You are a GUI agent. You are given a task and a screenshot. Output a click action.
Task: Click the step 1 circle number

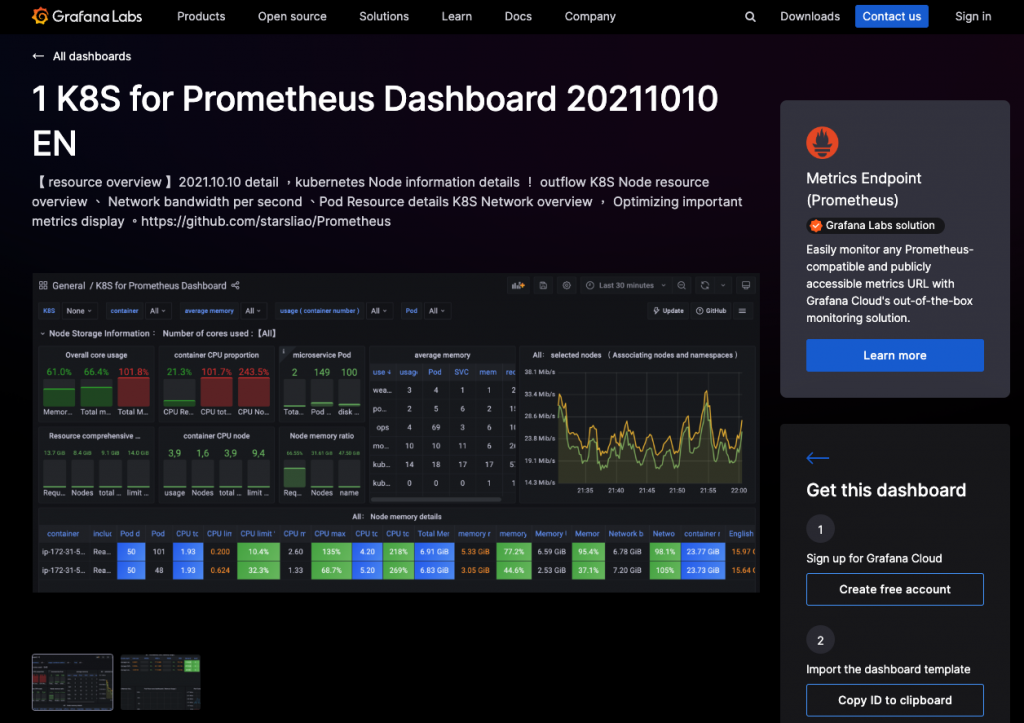tap(820, 529)
